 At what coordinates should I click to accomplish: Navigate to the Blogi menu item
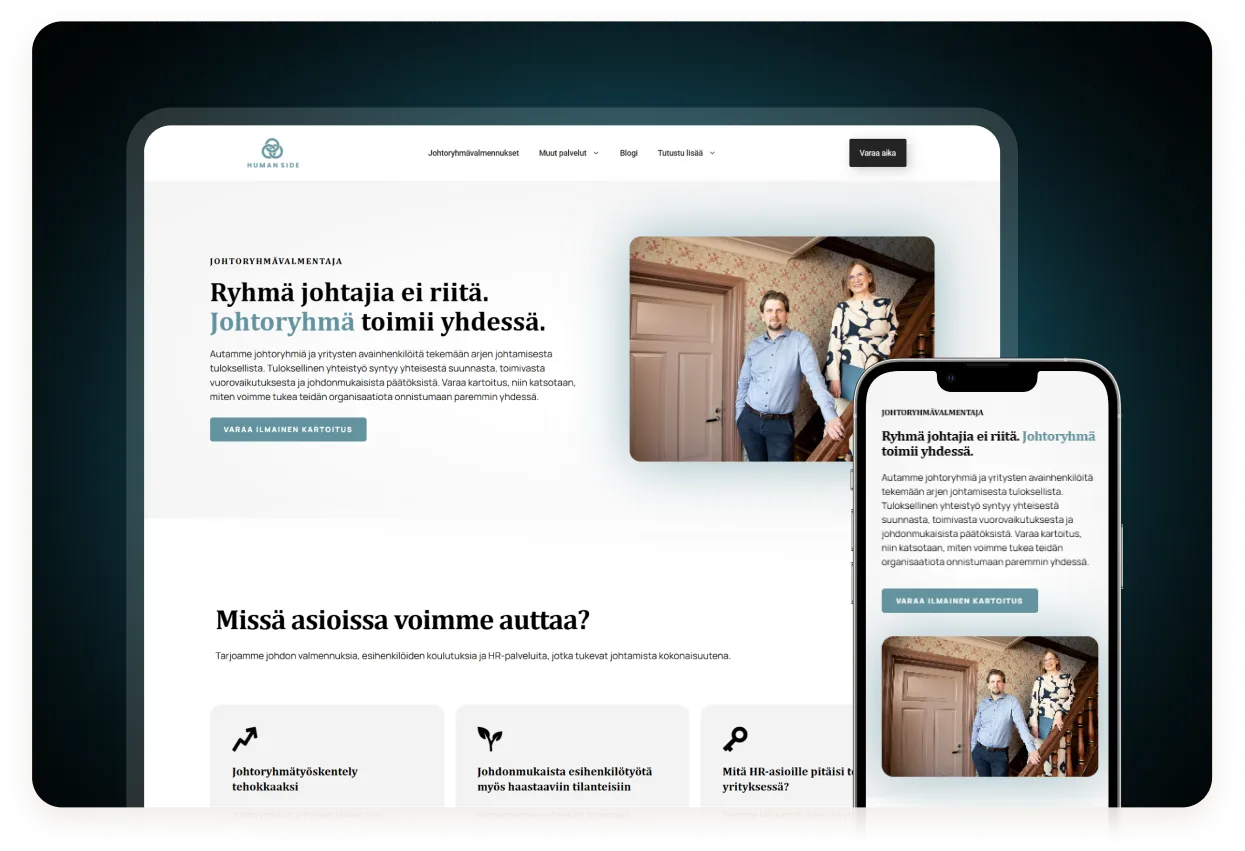[x=628, y=153]
